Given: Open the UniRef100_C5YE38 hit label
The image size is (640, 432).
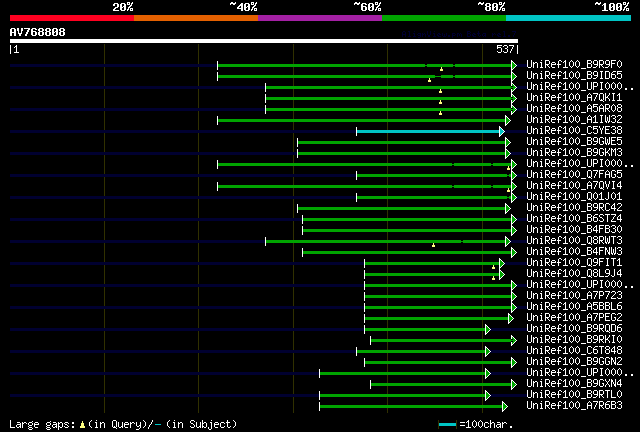Looking at the screenshot, I should tap(574, 131).
